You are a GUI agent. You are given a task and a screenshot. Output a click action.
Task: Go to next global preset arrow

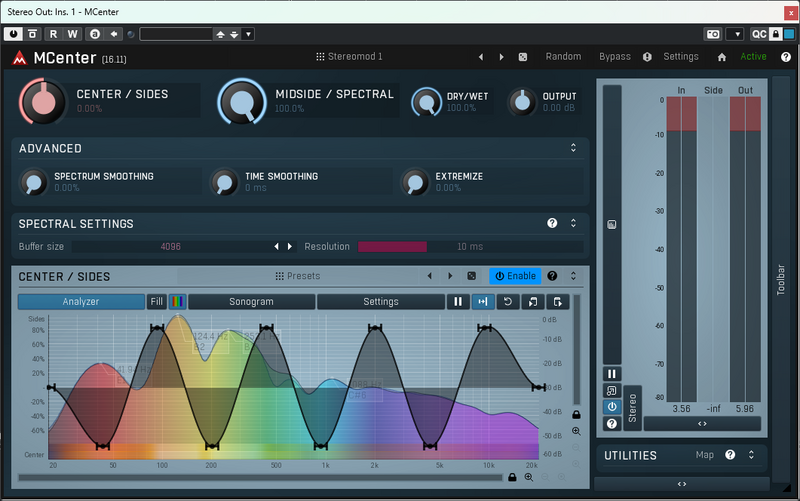coord(501,57)
